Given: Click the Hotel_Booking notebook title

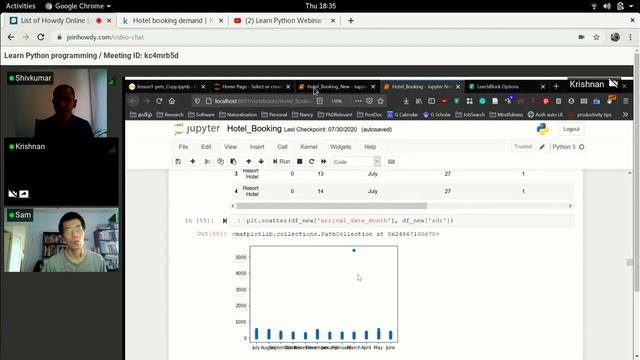Looking at the screenshot, I should point(254,129).
